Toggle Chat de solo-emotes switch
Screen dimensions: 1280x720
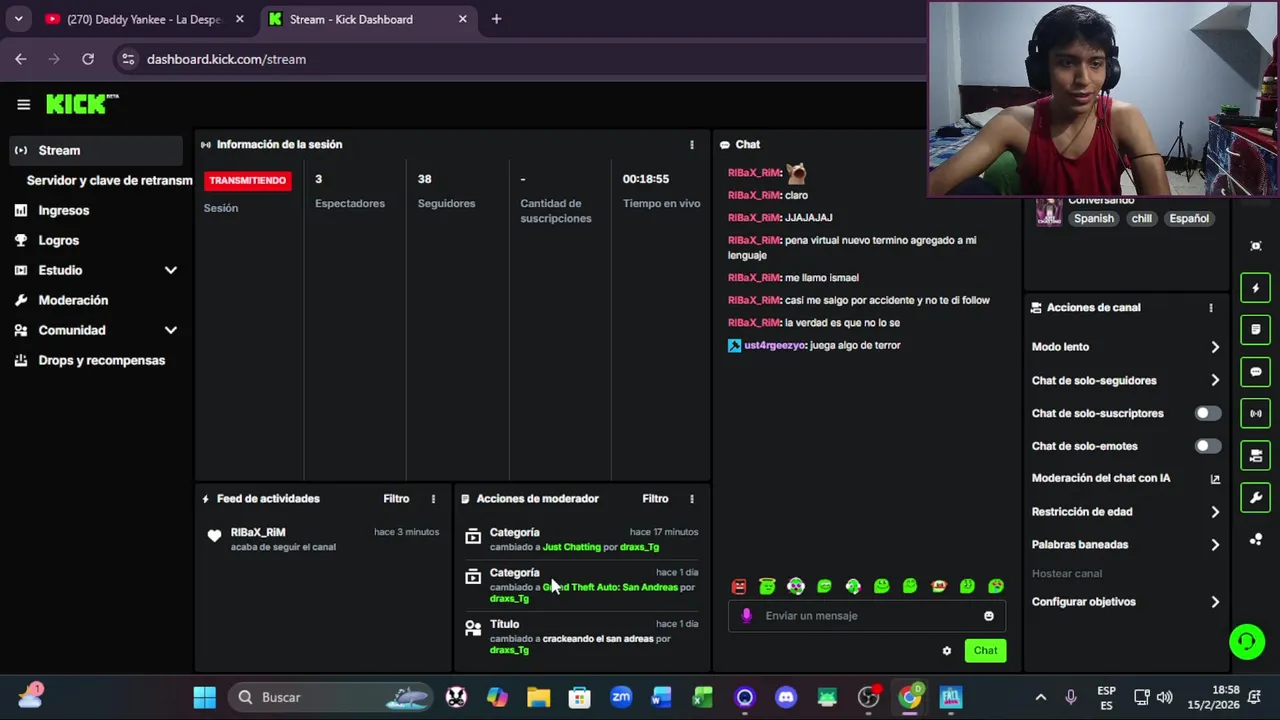1208,446
